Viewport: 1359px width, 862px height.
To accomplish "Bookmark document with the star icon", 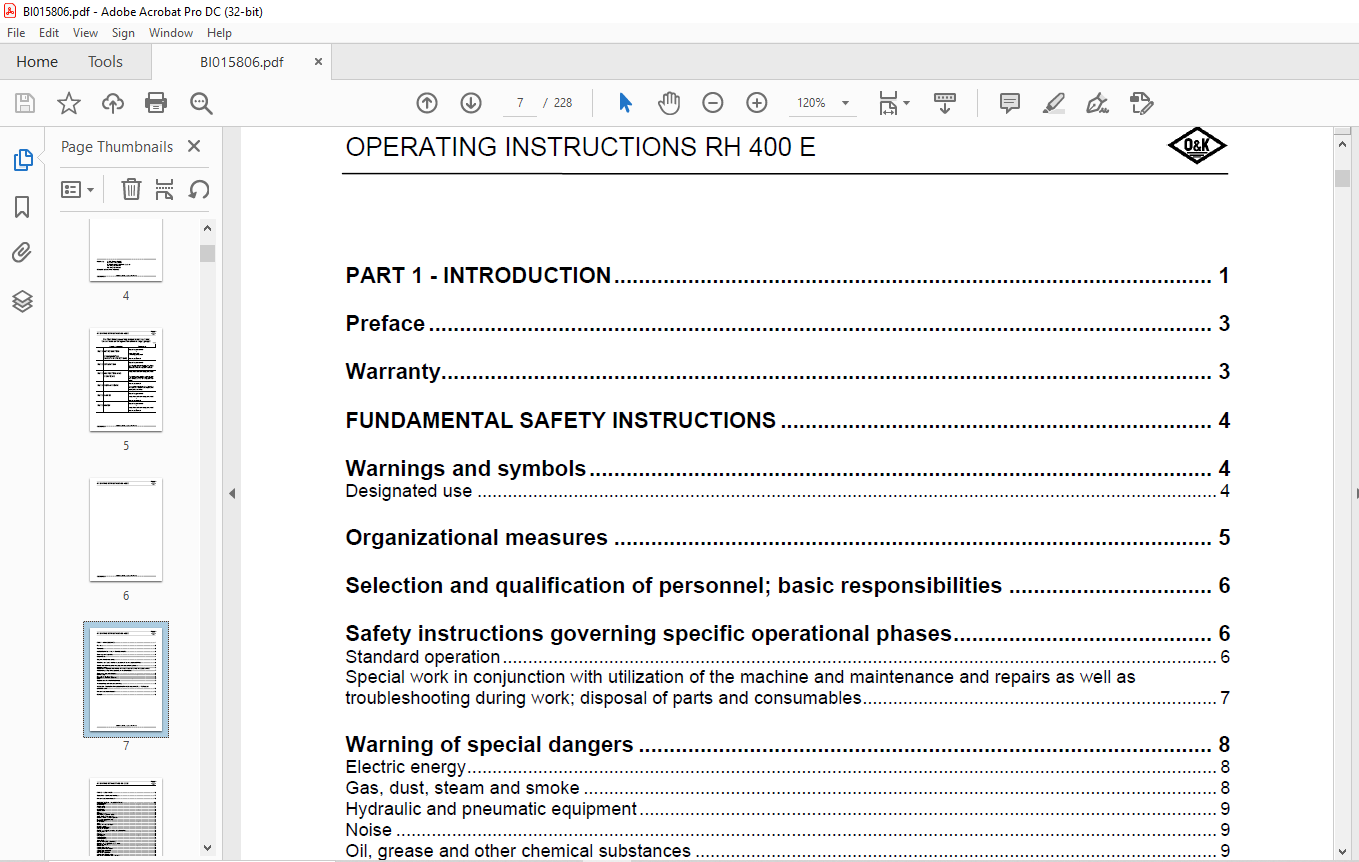I will (68, 103).
